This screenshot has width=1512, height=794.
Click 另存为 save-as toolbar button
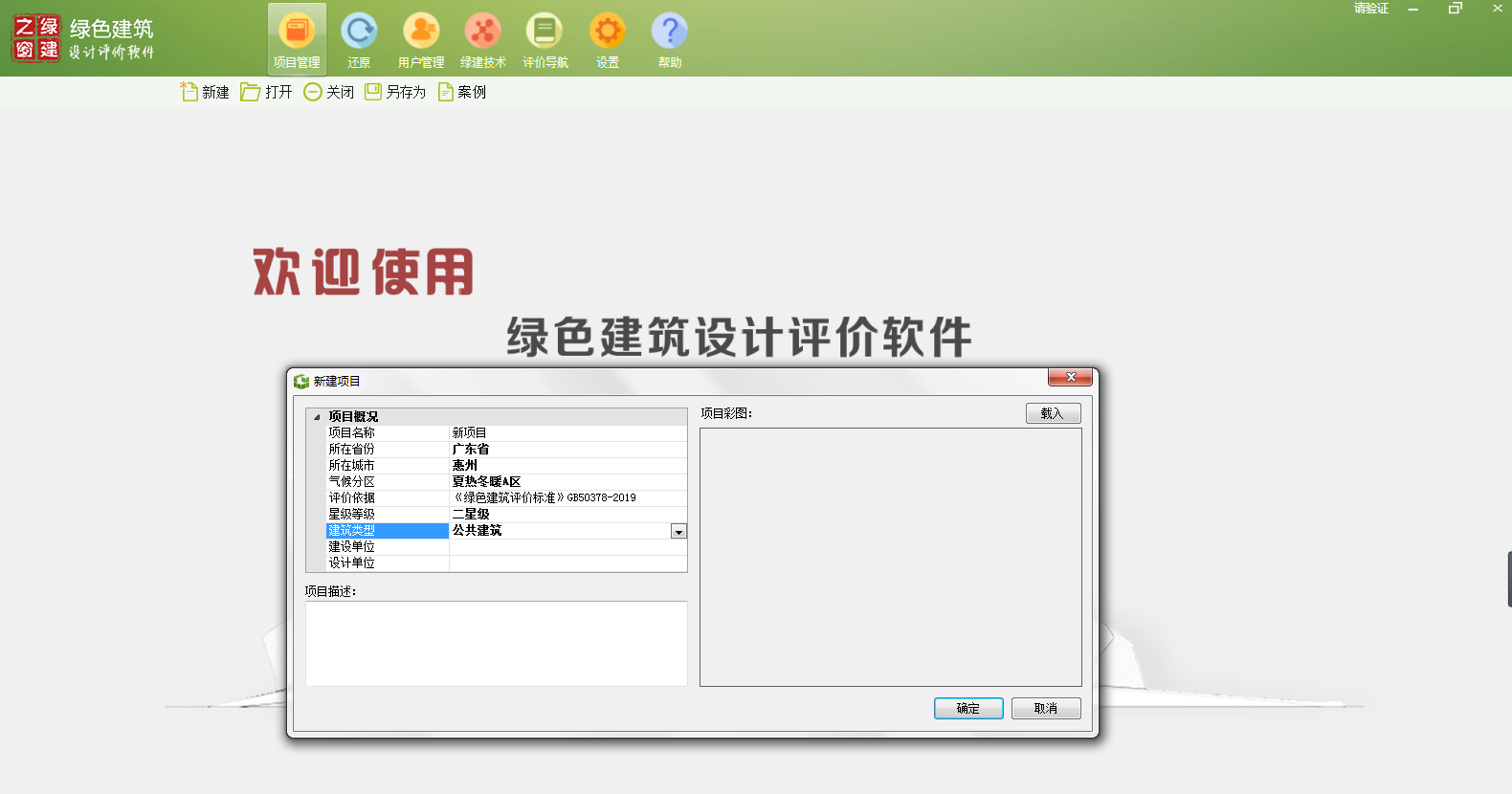click(395, 92)
